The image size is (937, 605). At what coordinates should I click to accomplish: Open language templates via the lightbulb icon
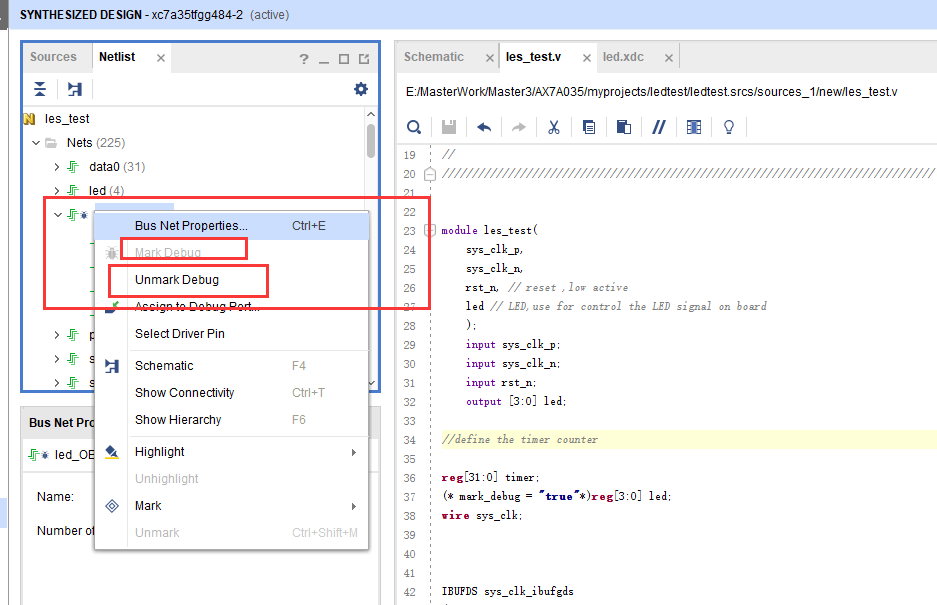728,127
